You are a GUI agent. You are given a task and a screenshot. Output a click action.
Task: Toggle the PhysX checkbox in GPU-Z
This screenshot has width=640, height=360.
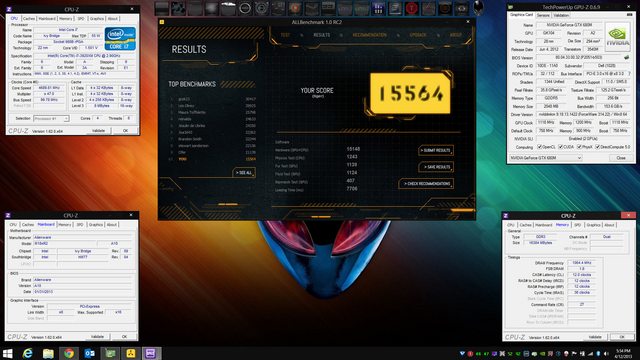point(579,147)
